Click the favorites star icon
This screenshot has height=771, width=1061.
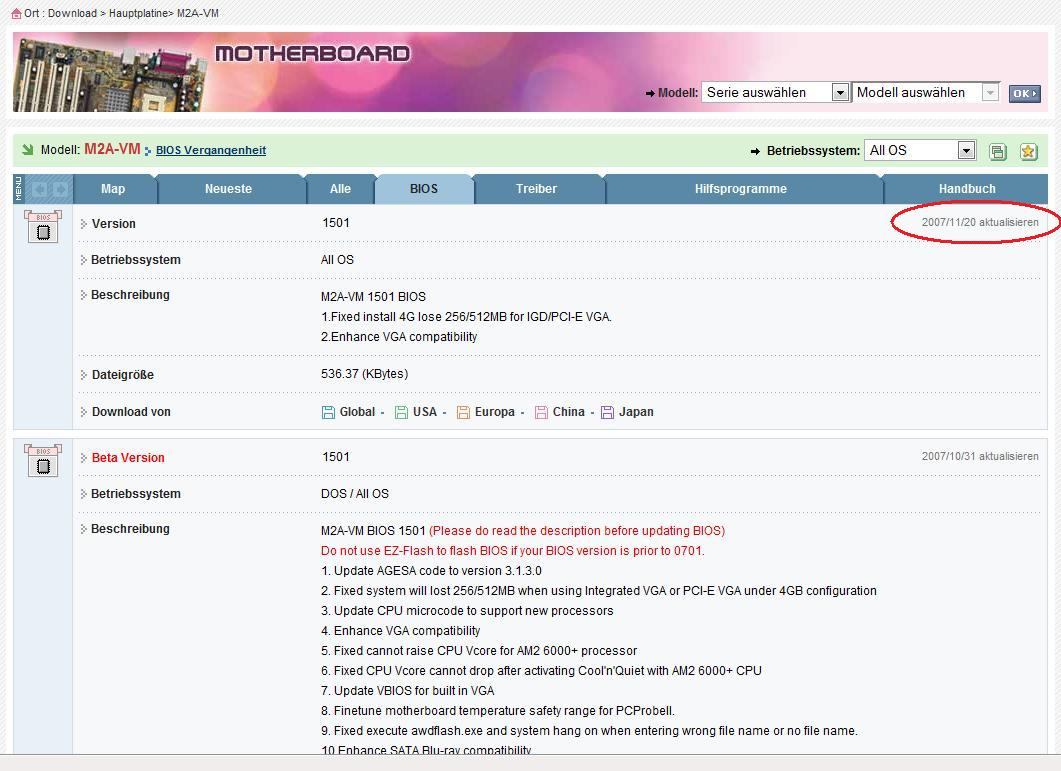pyautogui.click(x=1029, y=152)
